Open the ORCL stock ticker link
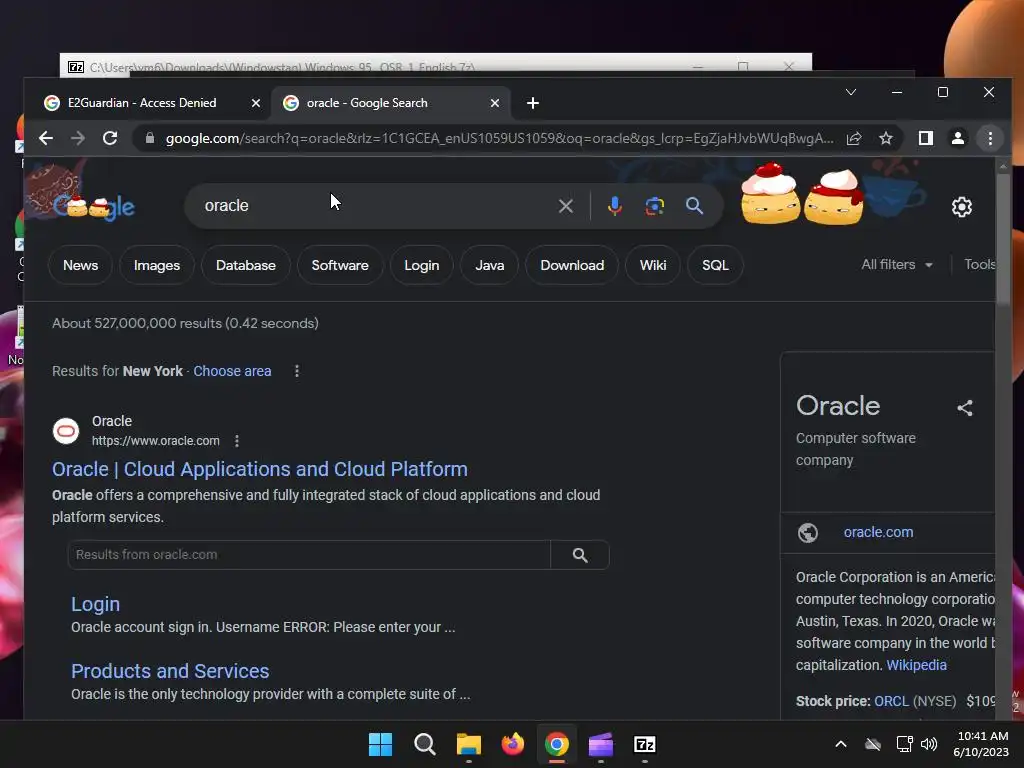The image size is (1024, 768). [891, 701]
